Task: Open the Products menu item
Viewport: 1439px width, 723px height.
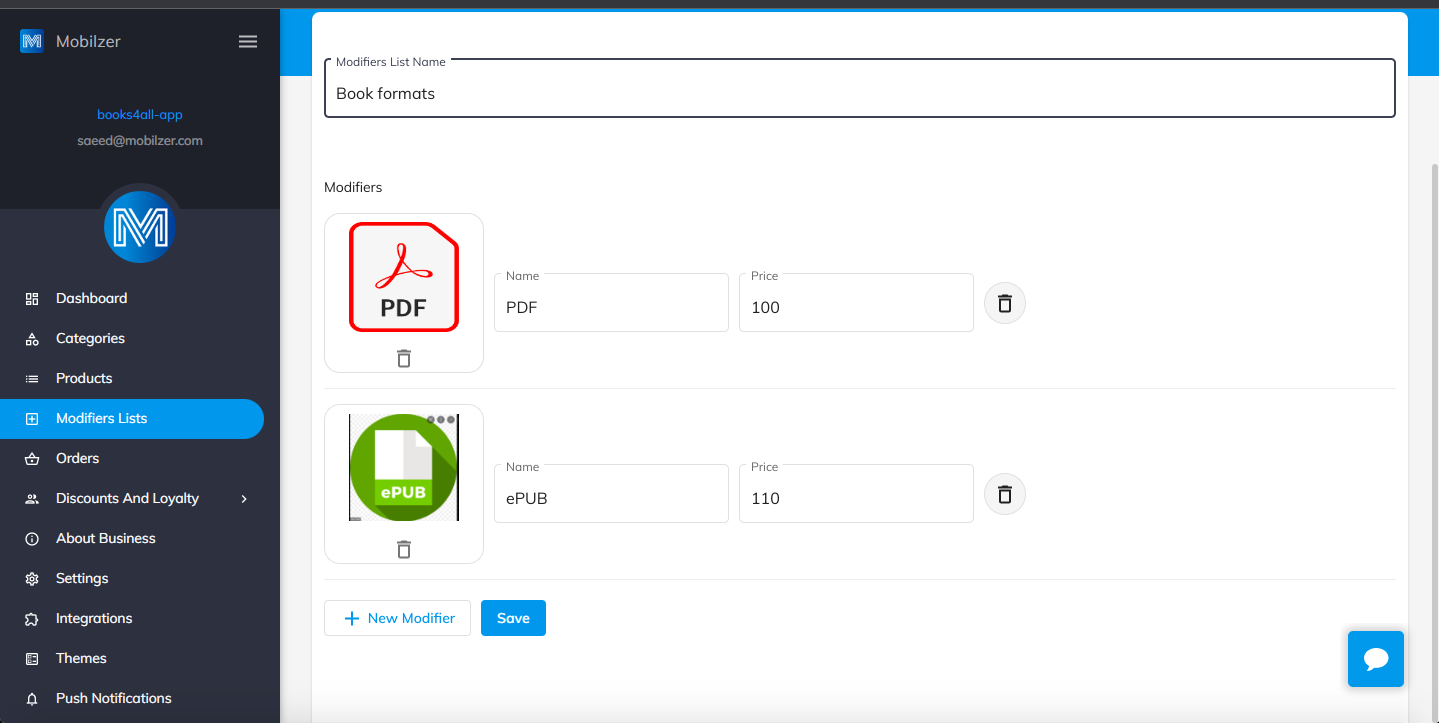Action: click(132, 378)
